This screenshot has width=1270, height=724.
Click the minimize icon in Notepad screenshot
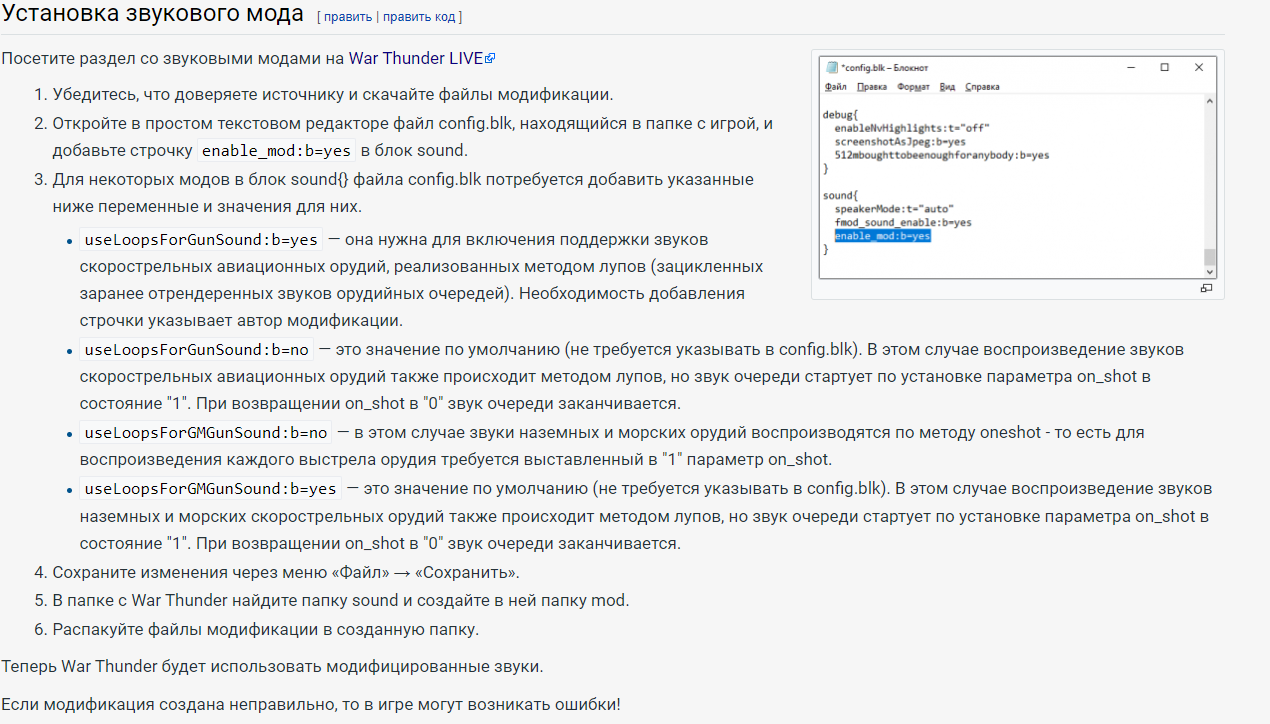[x=1132, y=67]
